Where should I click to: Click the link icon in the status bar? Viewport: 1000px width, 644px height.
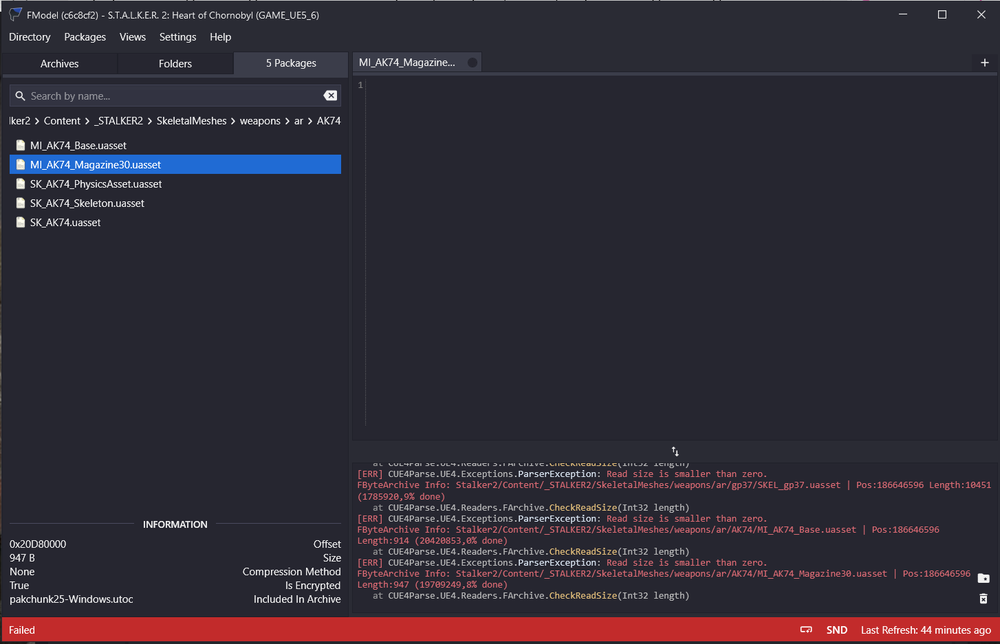(806, 630)
